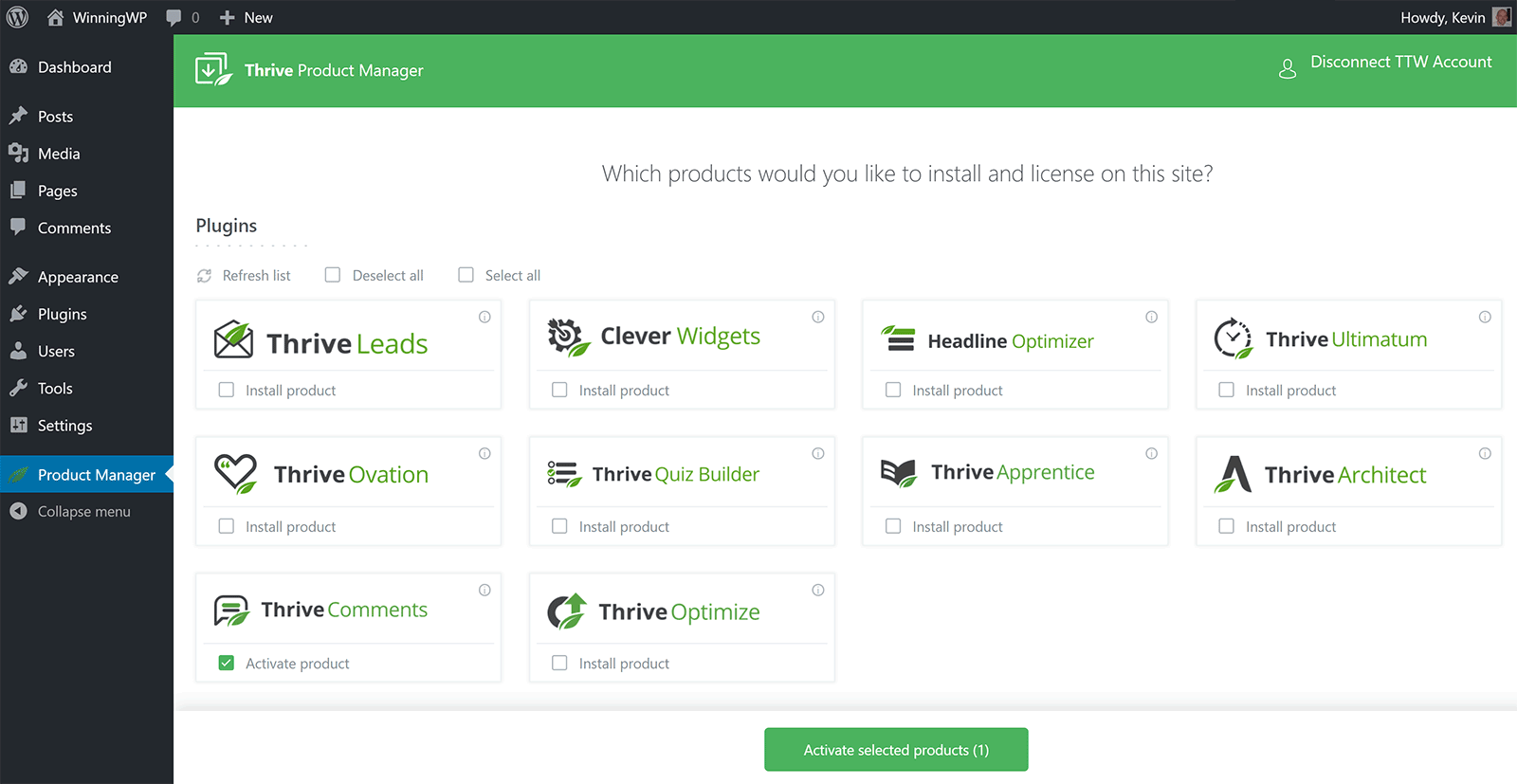Tick the Select all checkbox
Screen dimensions: 1517x784
click(466, 275)
